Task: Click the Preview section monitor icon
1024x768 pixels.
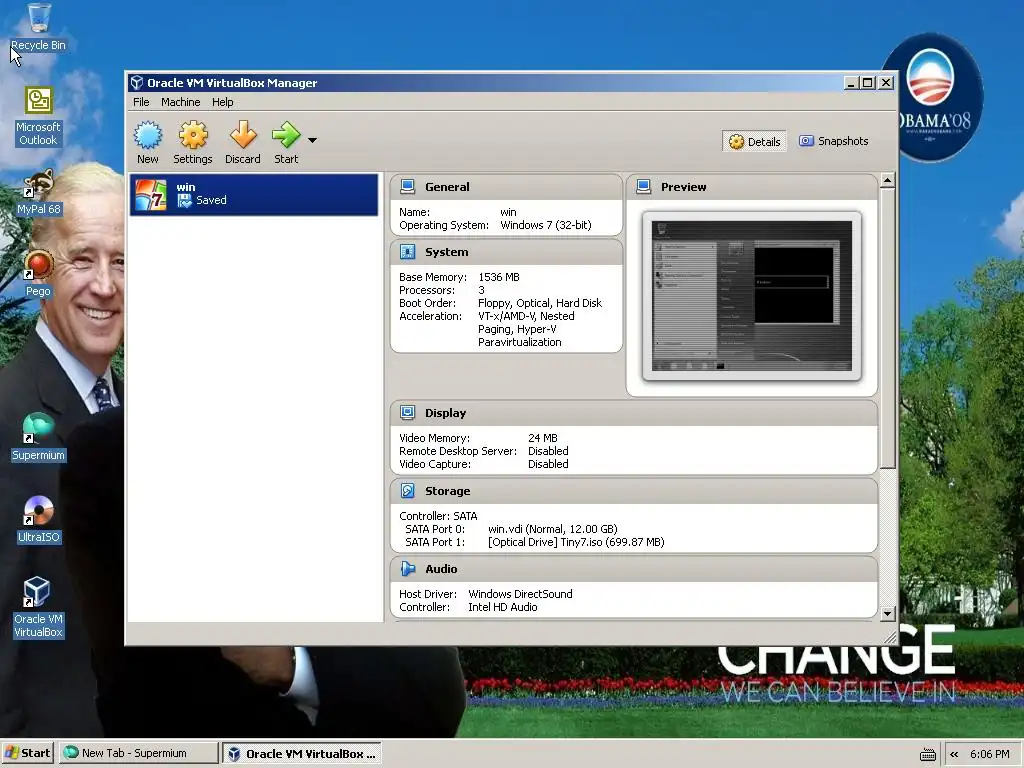Action: 643,187
